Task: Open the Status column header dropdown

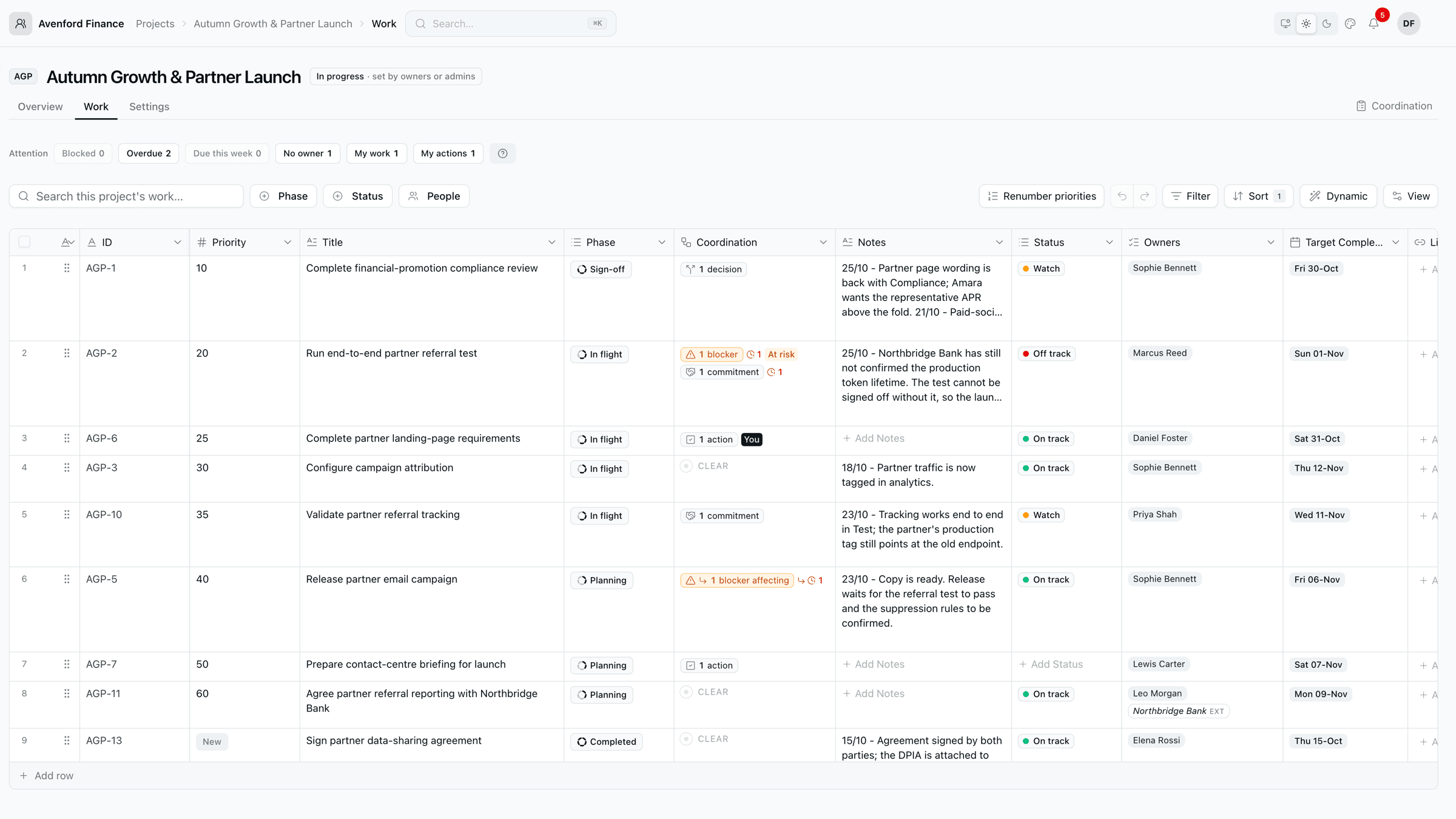Action: pos(1110,242)
